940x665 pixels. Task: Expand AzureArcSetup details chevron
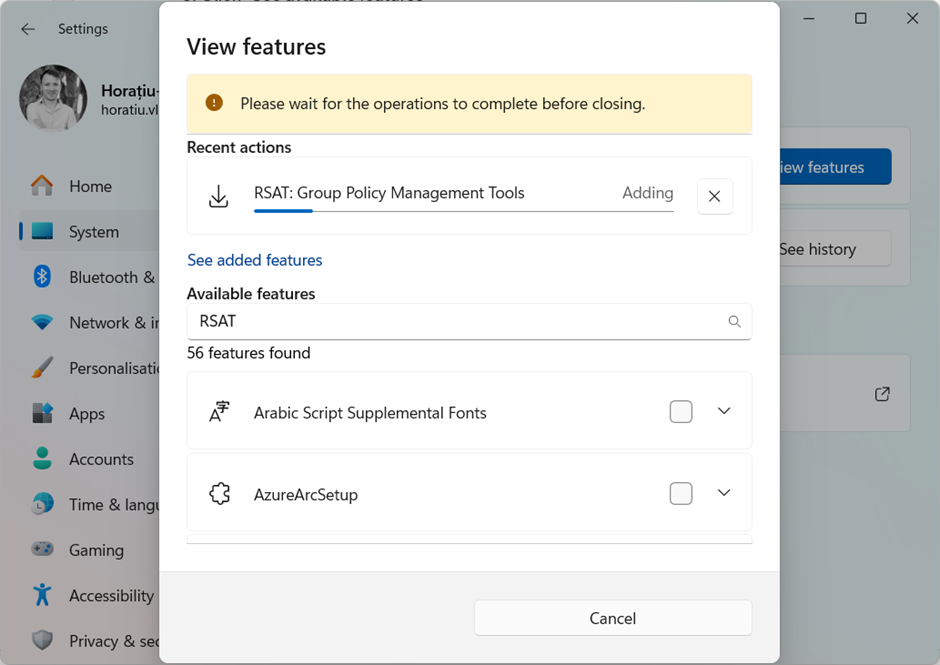coord(724,494)
